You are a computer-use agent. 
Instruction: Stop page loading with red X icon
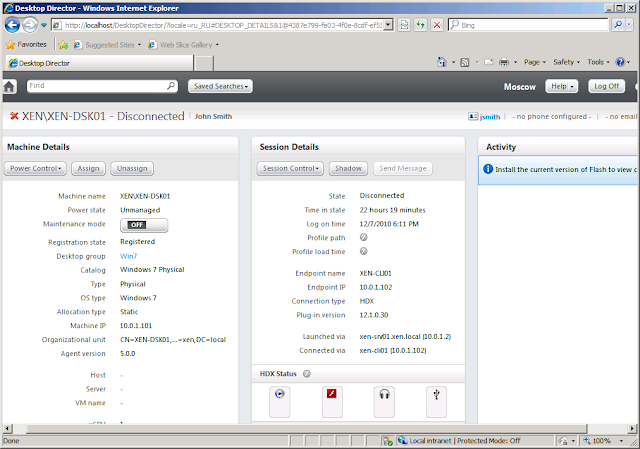click(437, 25)
